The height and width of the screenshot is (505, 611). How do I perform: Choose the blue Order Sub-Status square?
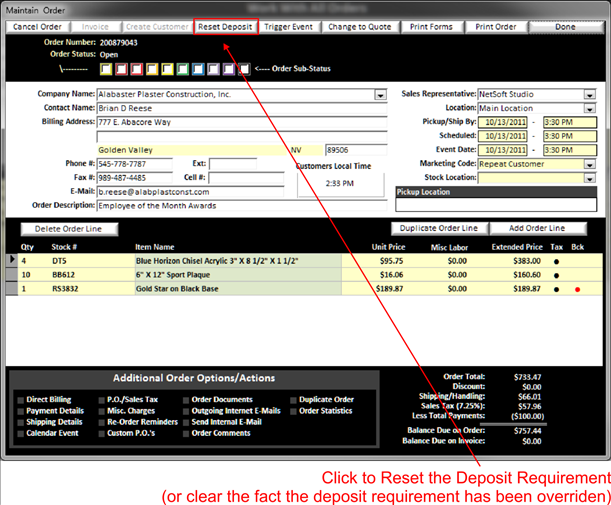click(198, 69)
